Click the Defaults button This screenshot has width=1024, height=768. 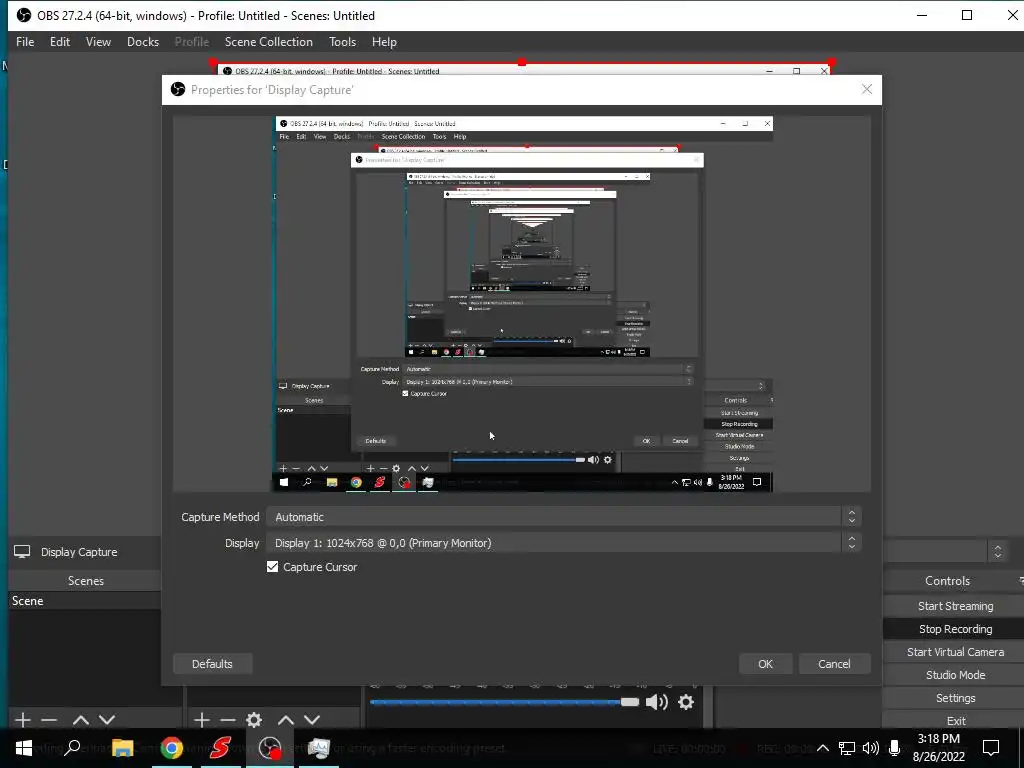[212, 664]
